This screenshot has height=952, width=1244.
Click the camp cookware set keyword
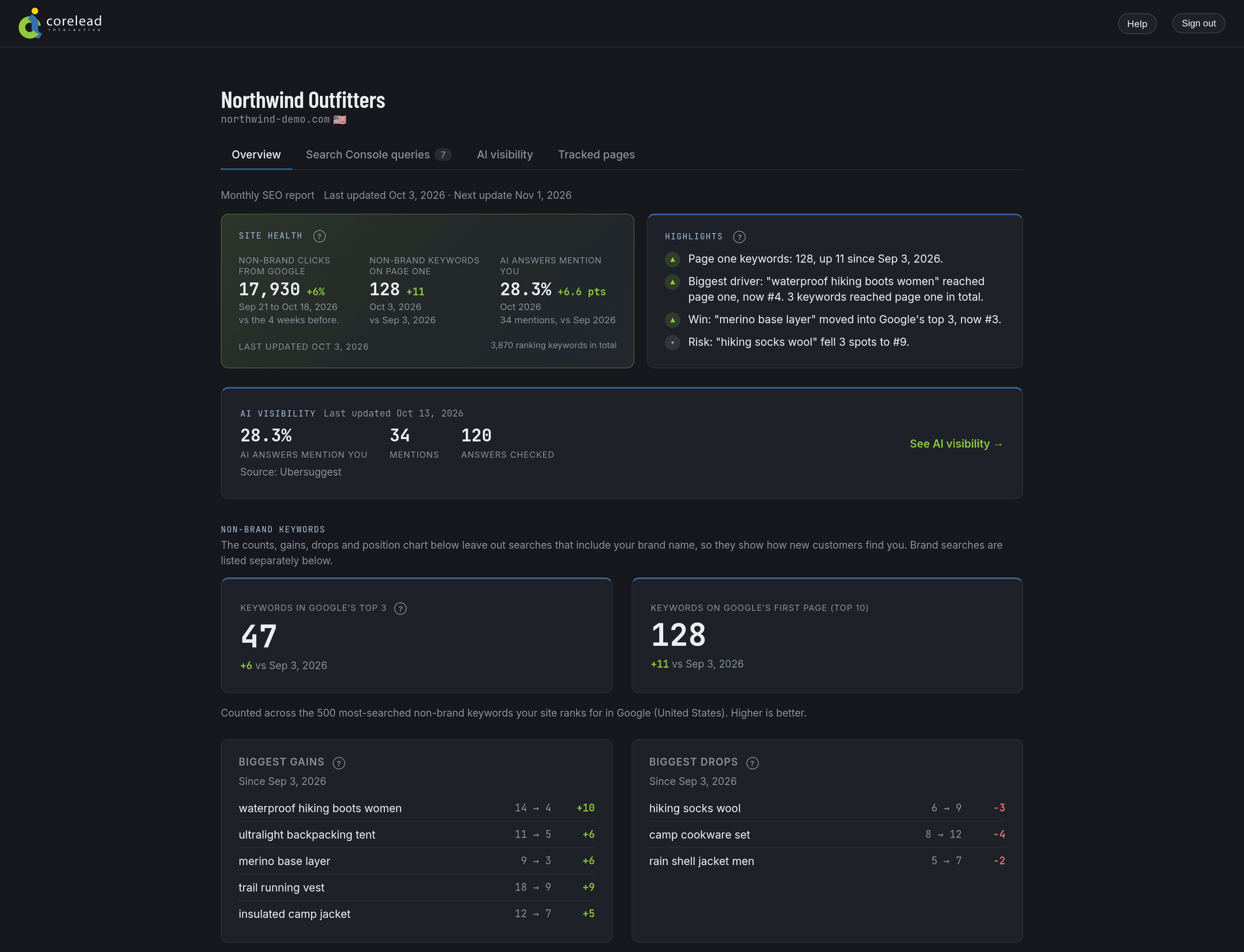point(699,835)
